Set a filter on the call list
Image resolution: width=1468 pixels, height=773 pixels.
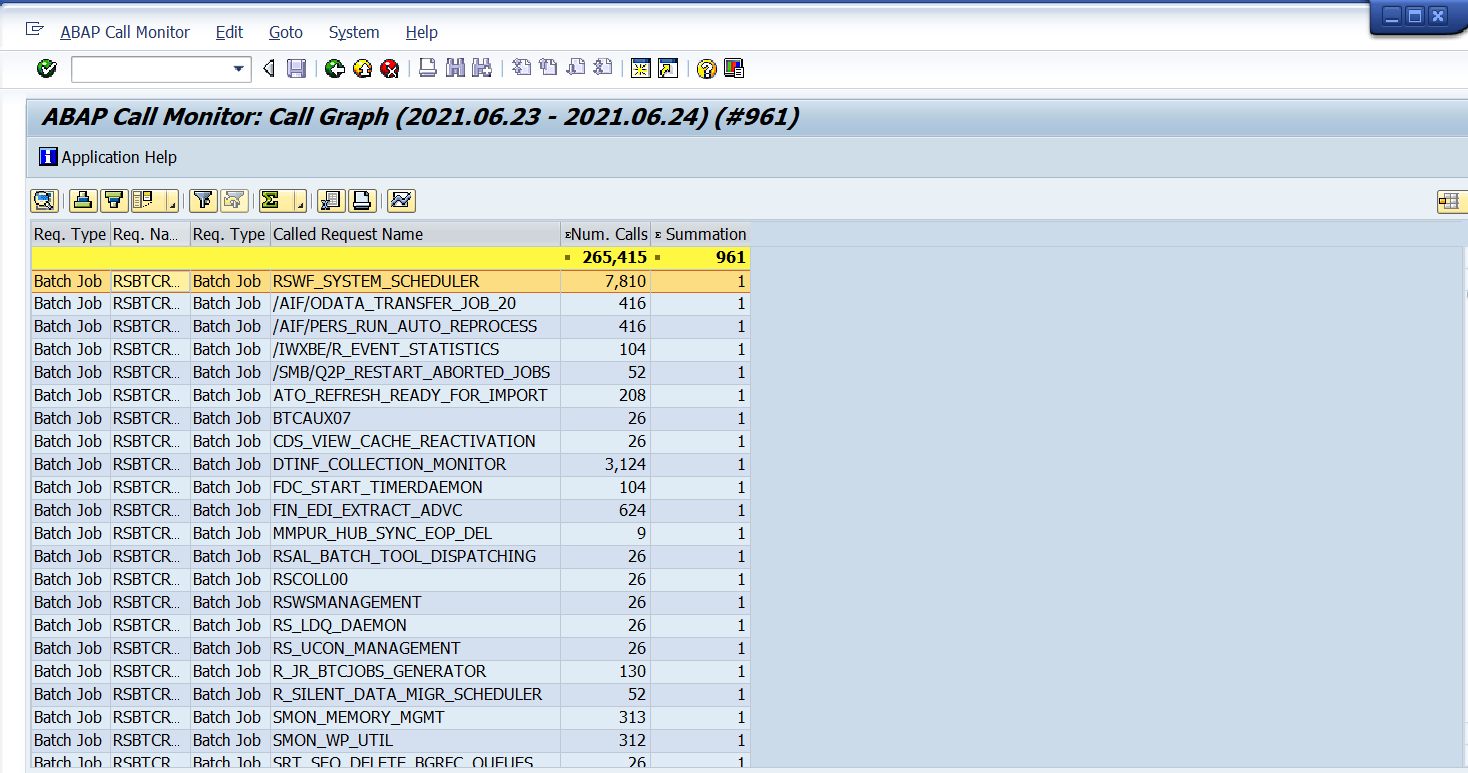202,200
